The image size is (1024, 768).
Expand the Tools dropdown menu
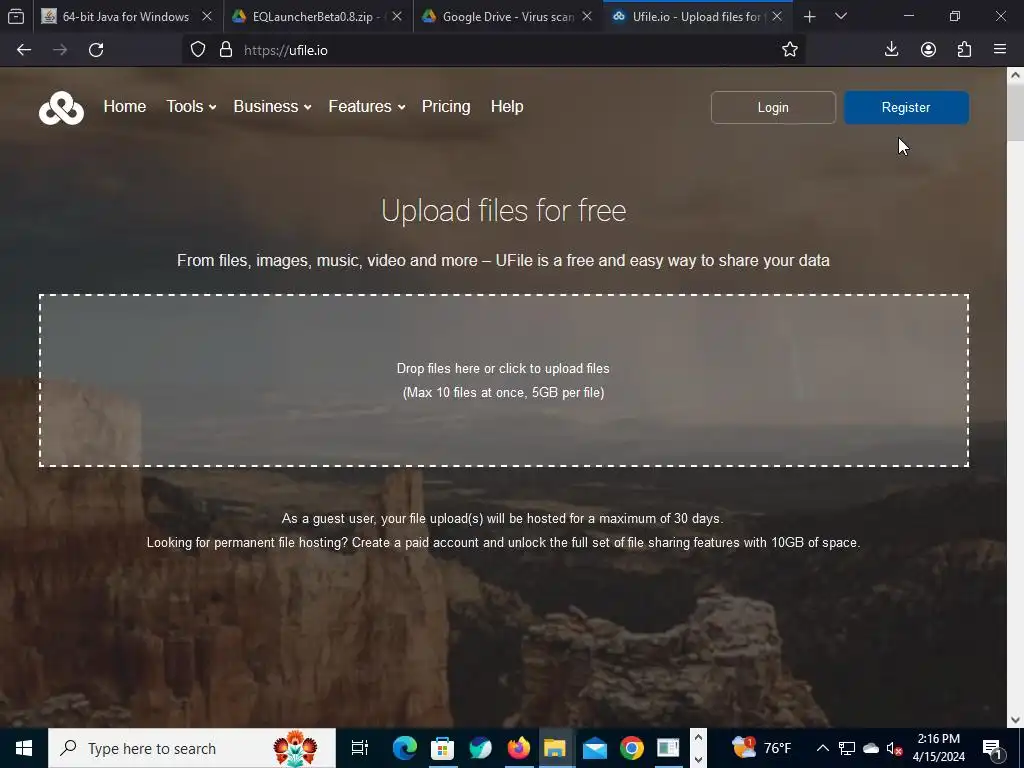[x=191, y=106]
